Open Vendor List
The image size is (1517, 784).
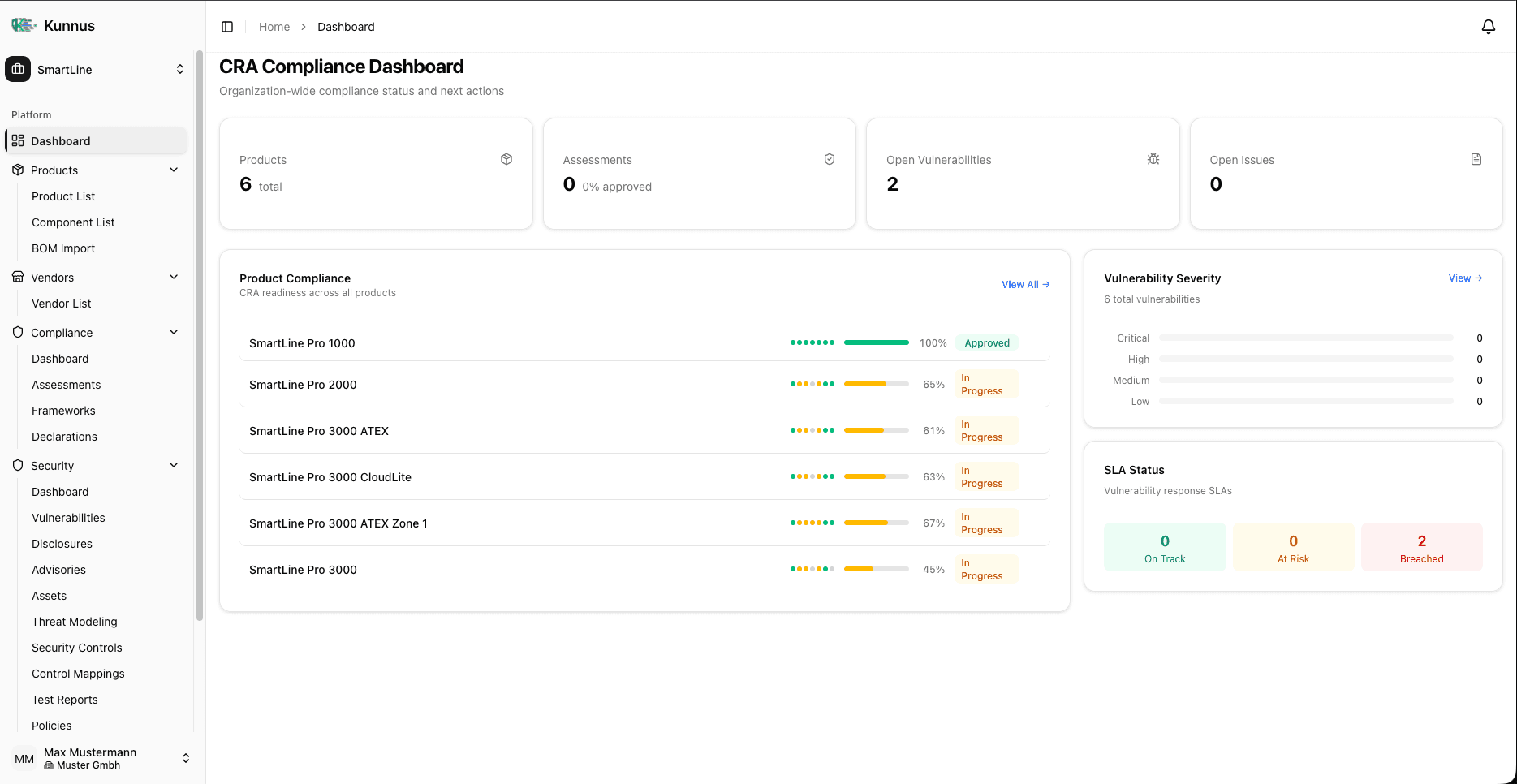click(62, 304)
